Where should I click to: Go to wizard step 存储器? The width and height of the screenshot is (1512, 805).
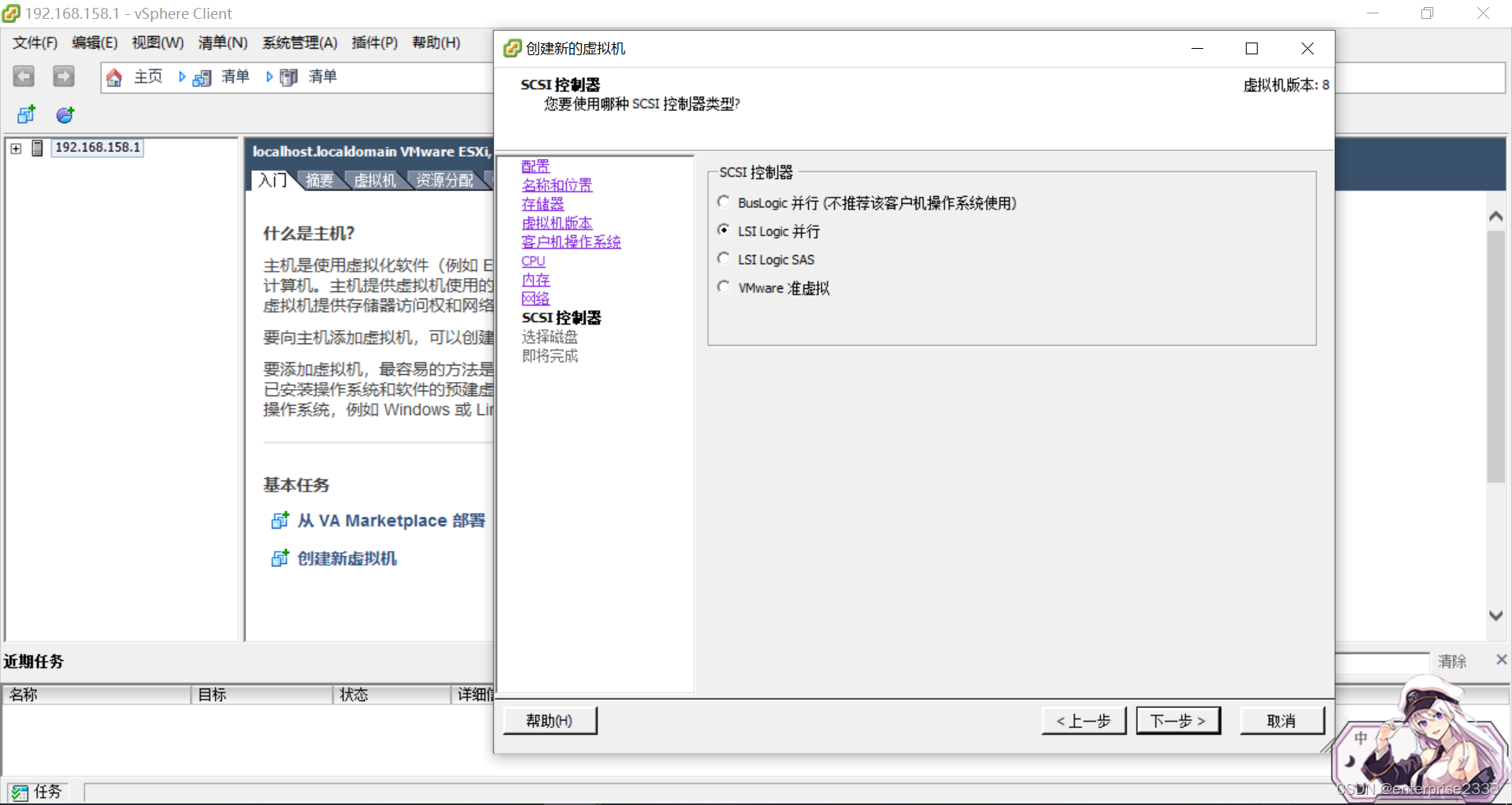point(543,204)
